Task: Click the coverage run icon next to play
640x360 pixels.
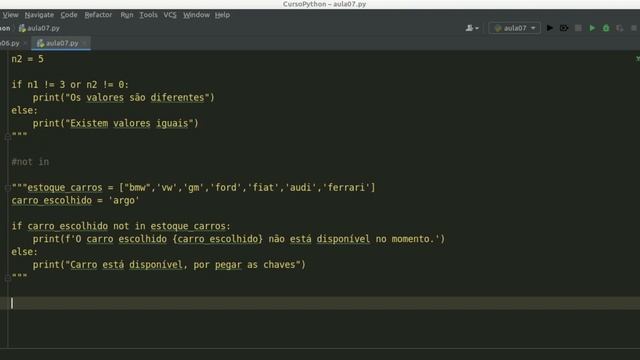Action: (x=564, y=28)
